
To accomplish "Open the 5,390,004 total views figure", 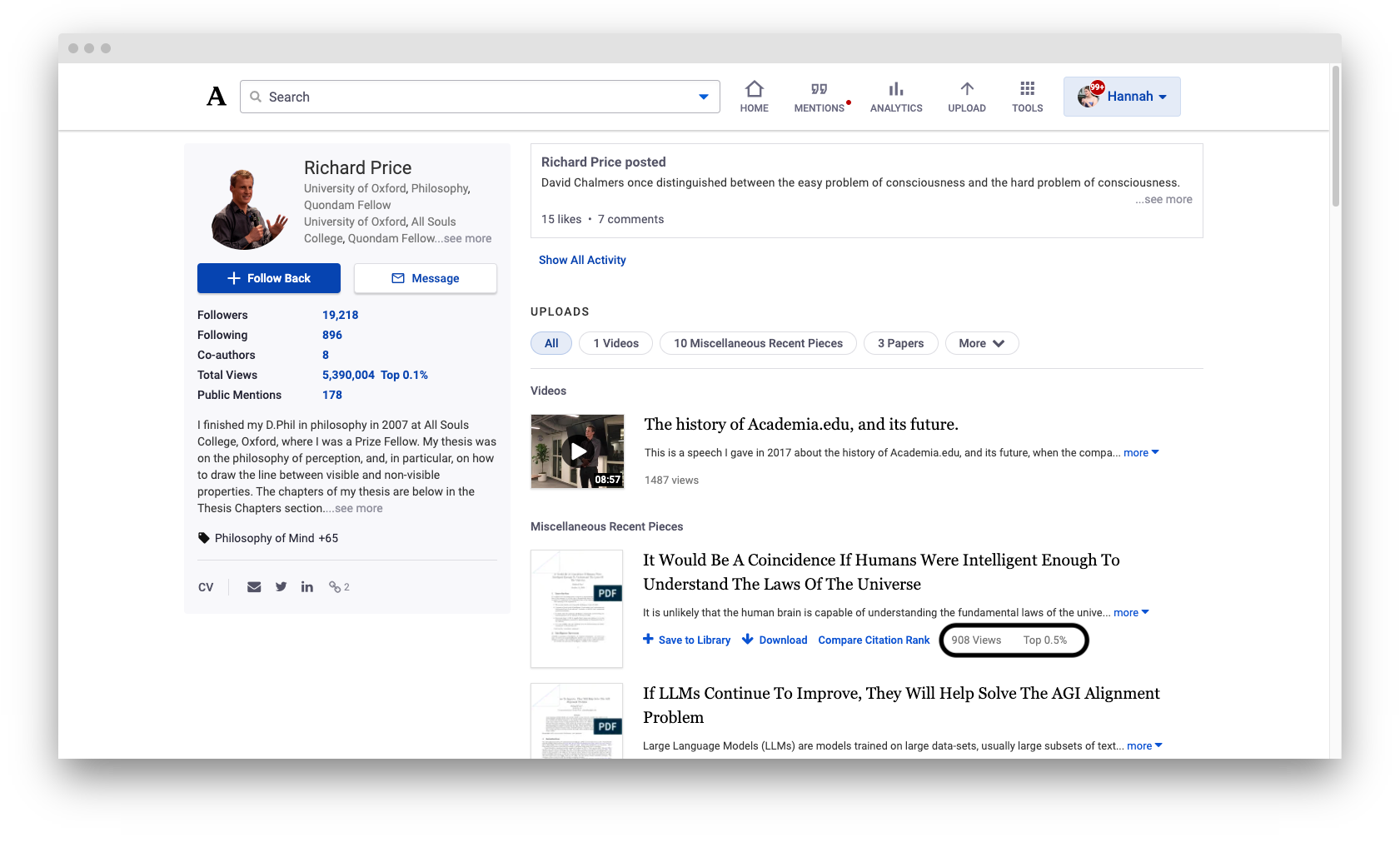I will pos(348,375).
